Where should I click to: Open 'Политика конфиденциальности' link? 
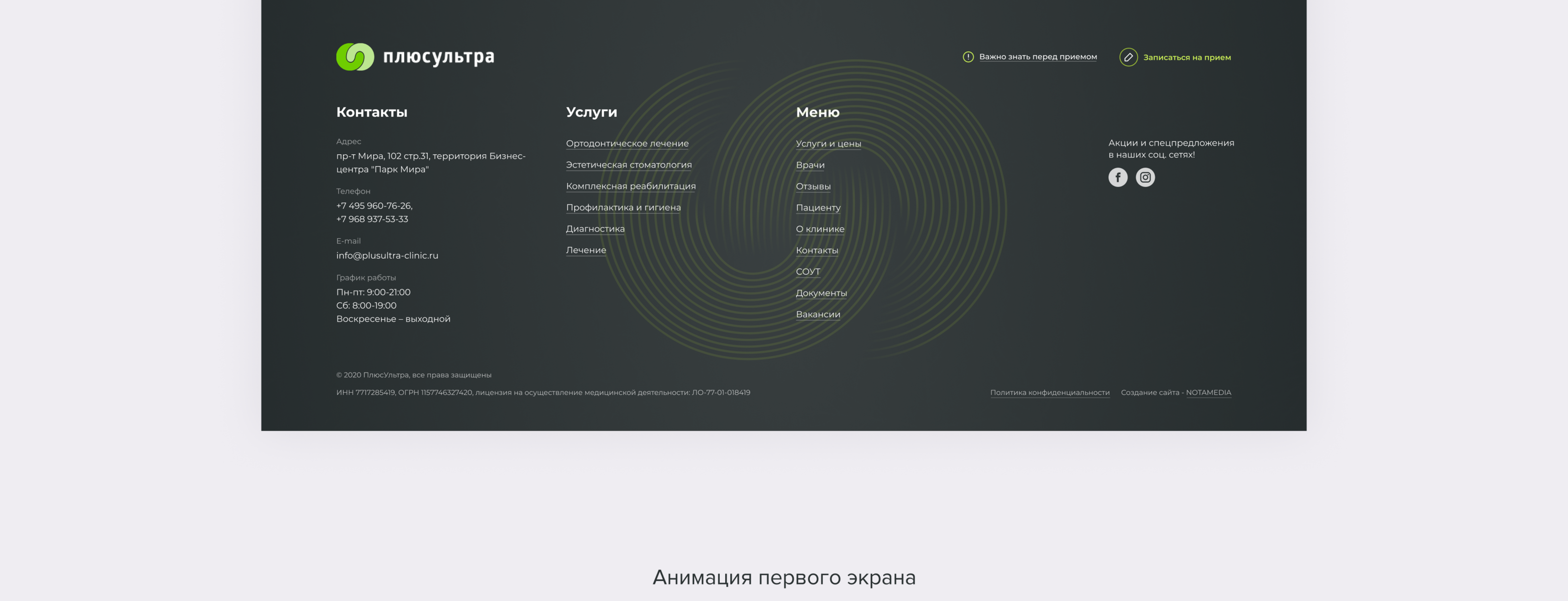click(x=1050, y=392)
